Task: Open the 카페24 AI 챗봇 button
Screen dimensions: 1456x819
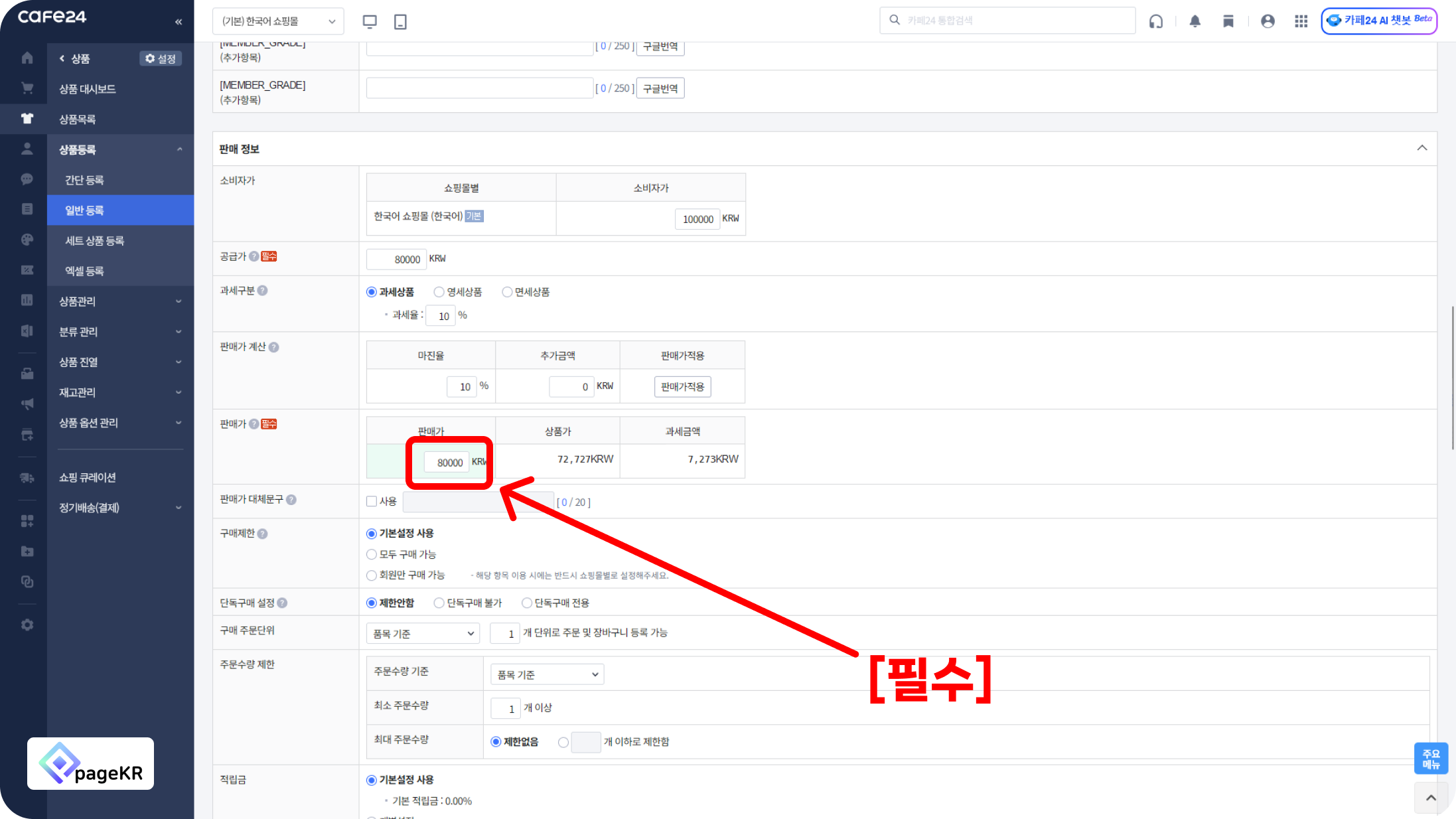Action: click(1379, 21)
